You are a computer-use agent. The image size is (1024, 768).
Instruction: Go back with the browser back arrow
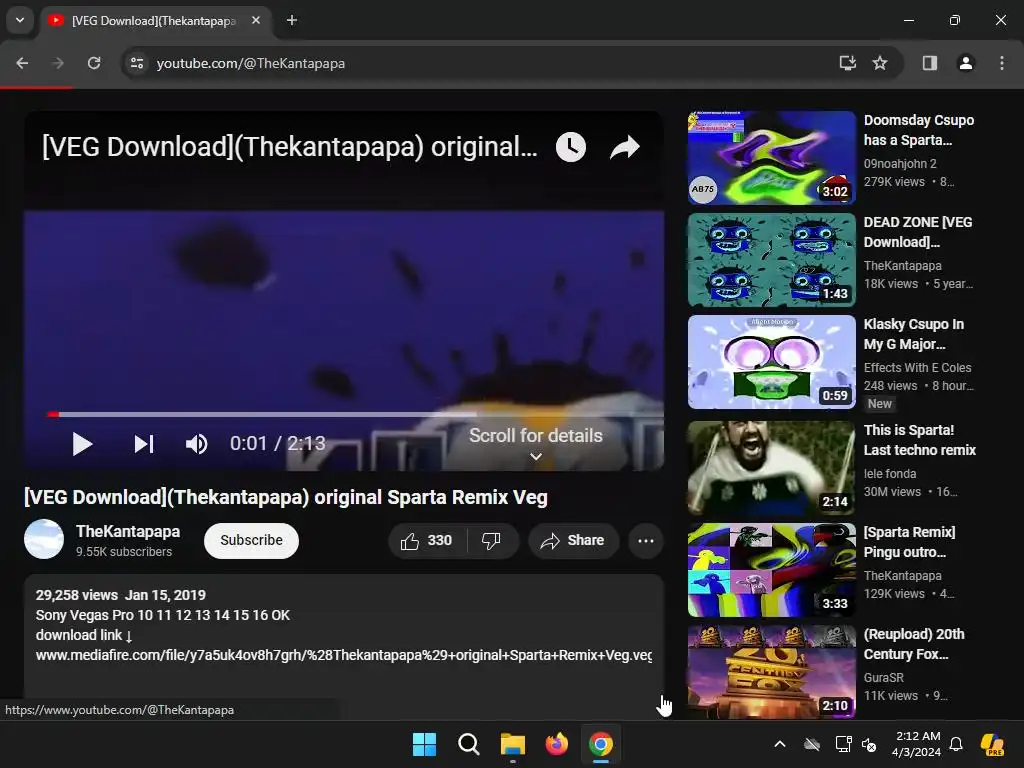coord(22,63)
